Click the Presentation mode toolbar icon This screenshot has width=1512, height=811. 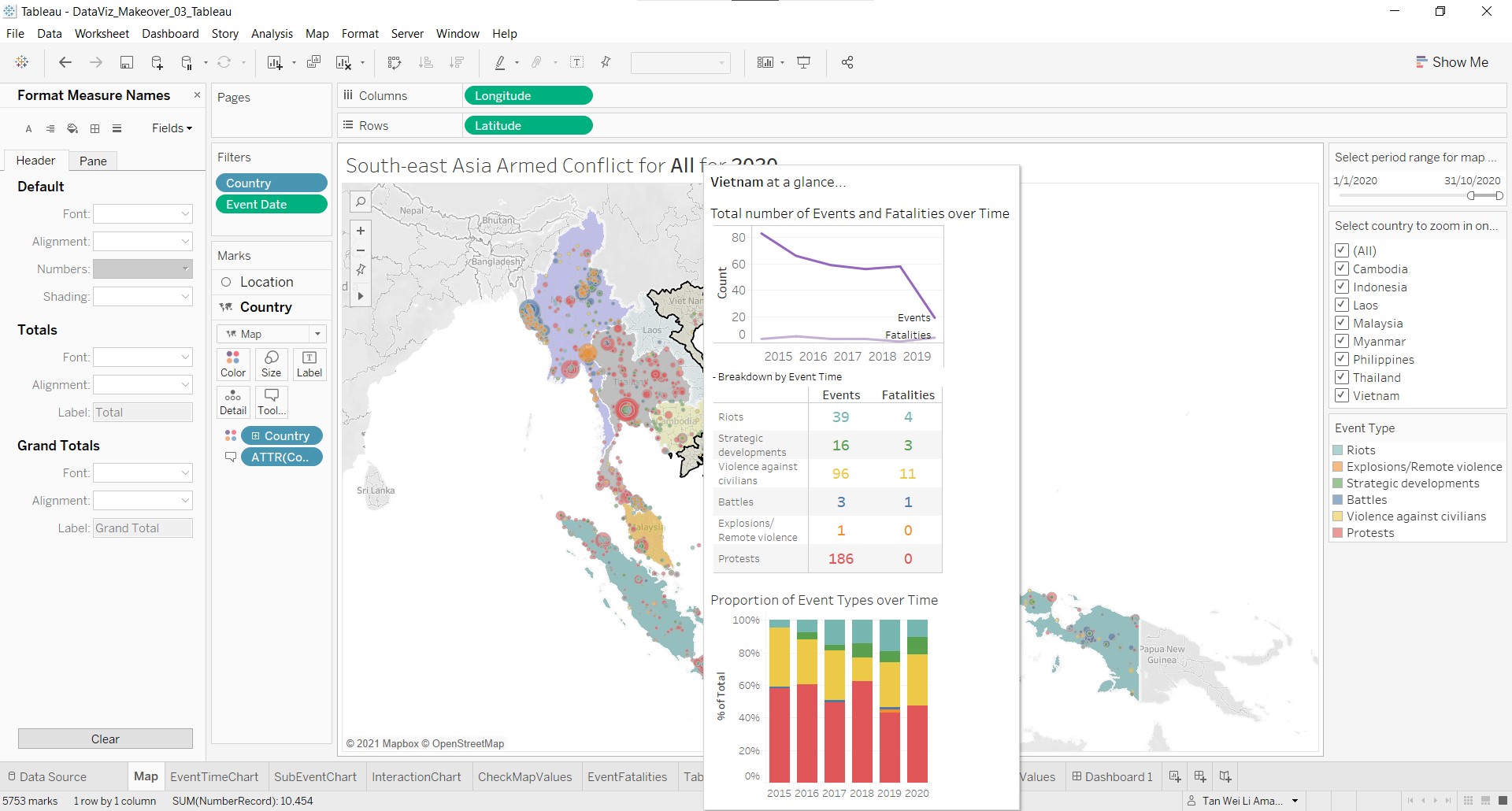click(804, 63)
